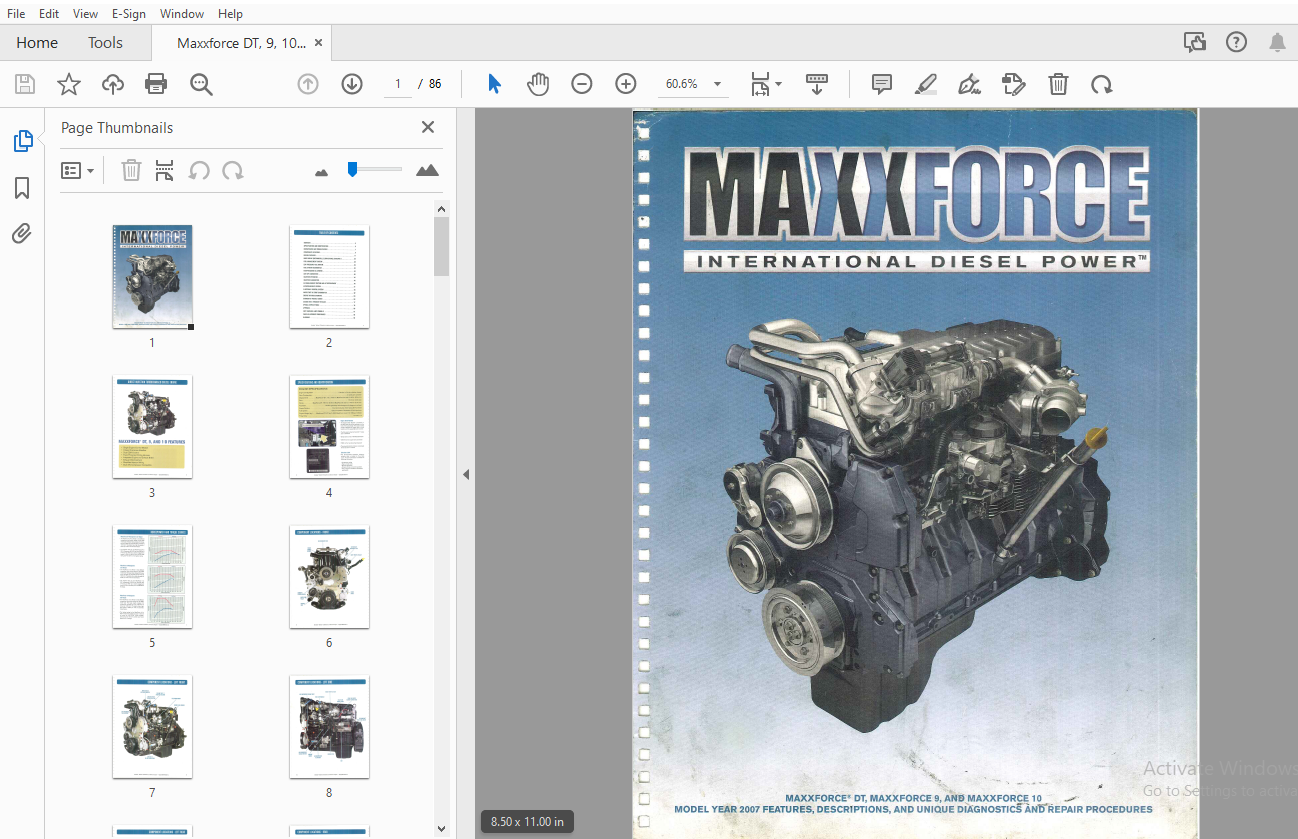Click the thumbnails panel scrollbar thumb
The height and width of the screenshot is (839, 1298).
point(442,247)
